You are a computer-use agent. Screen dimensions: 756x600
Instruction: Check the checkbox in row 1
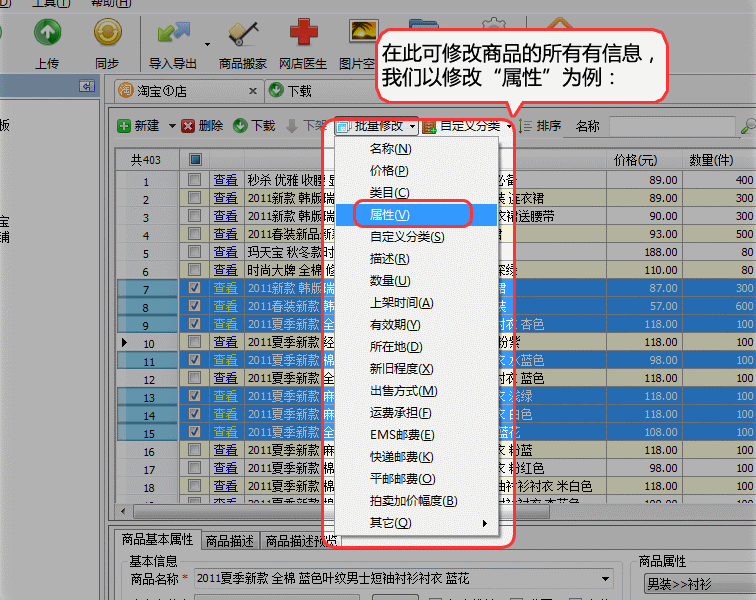(x=195, y=180)
